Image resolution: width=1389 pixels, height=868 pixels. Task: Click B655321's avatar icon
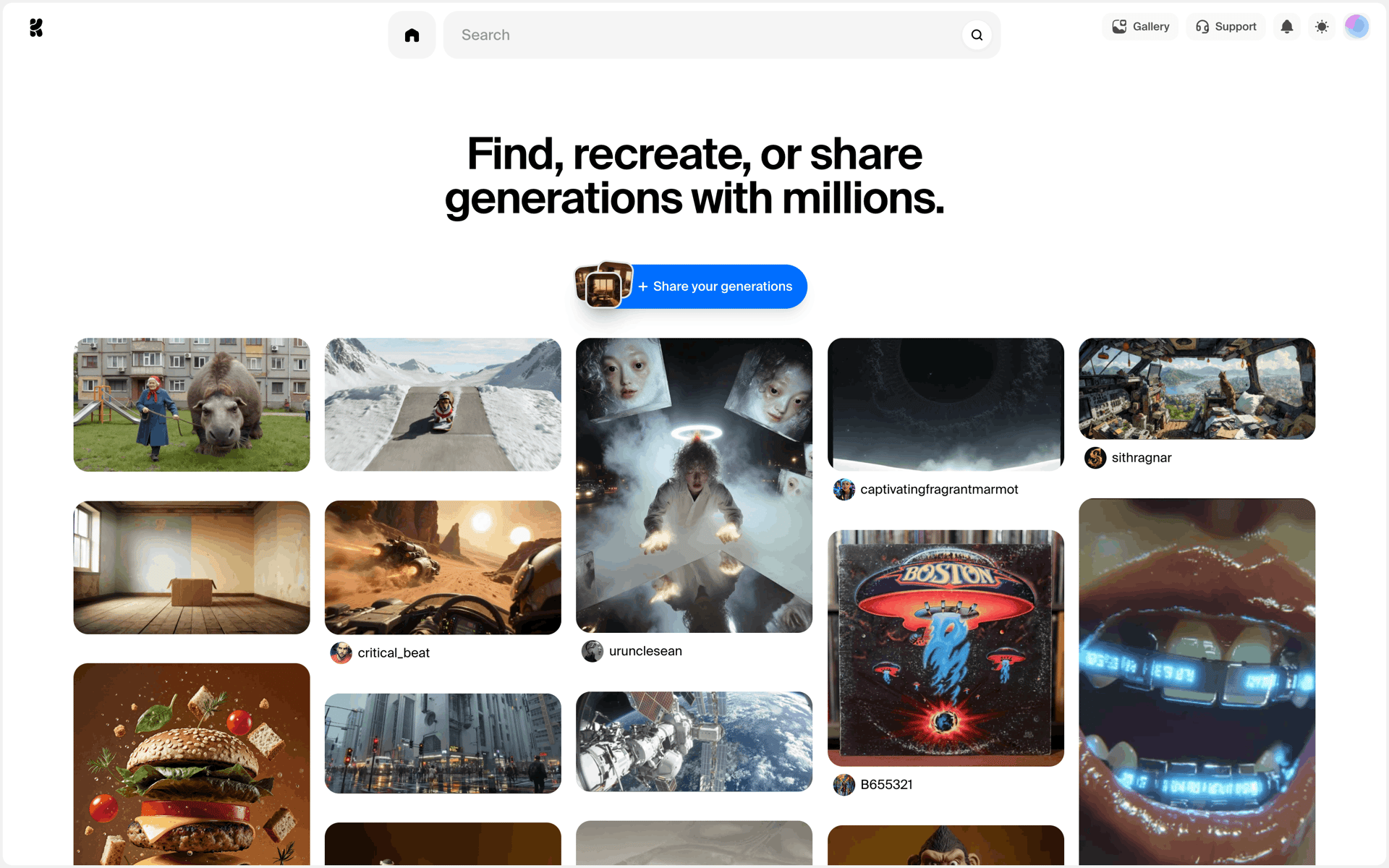point(844,785)
